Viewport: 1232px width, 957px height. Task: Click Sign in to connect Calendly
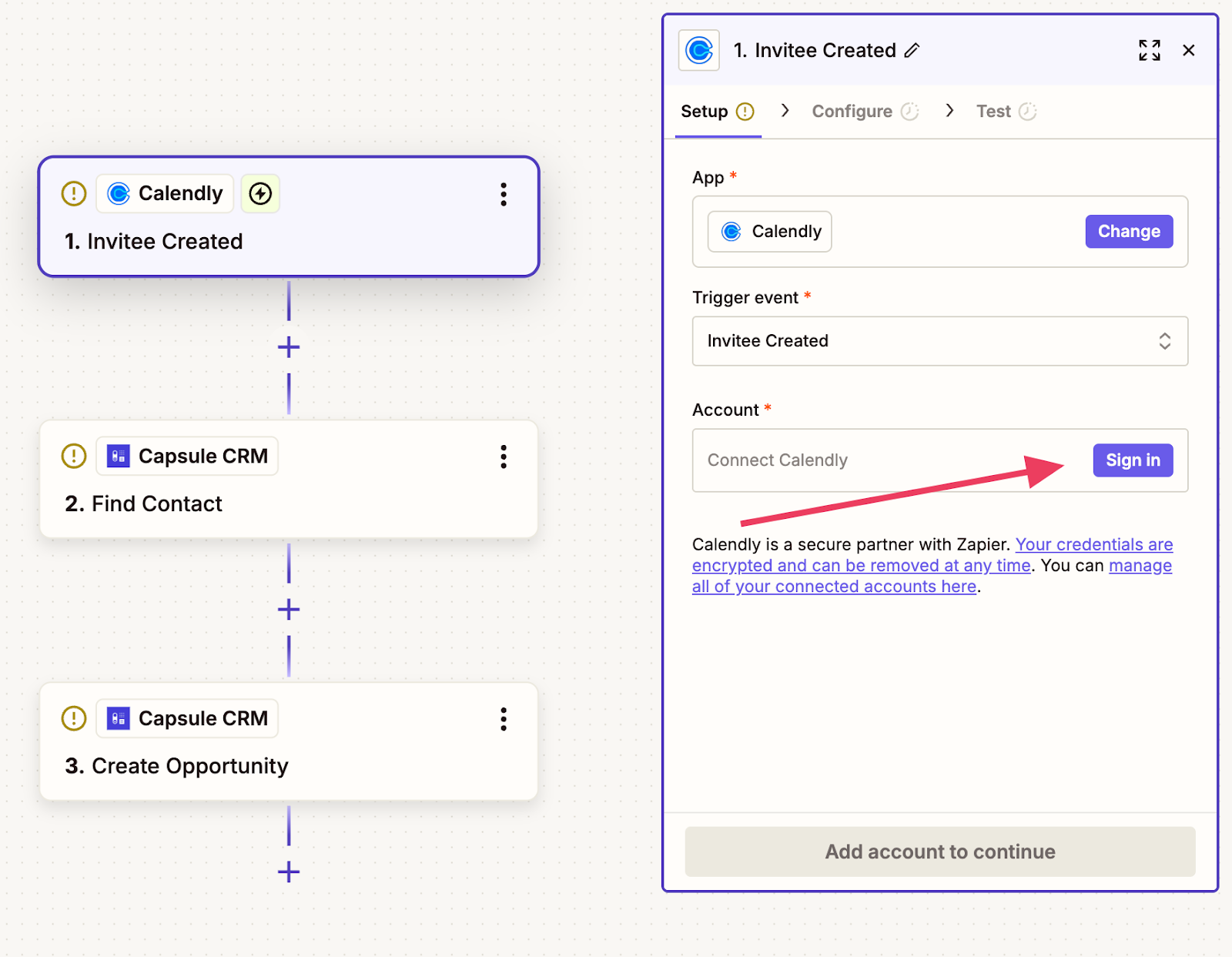(1133, 460)
